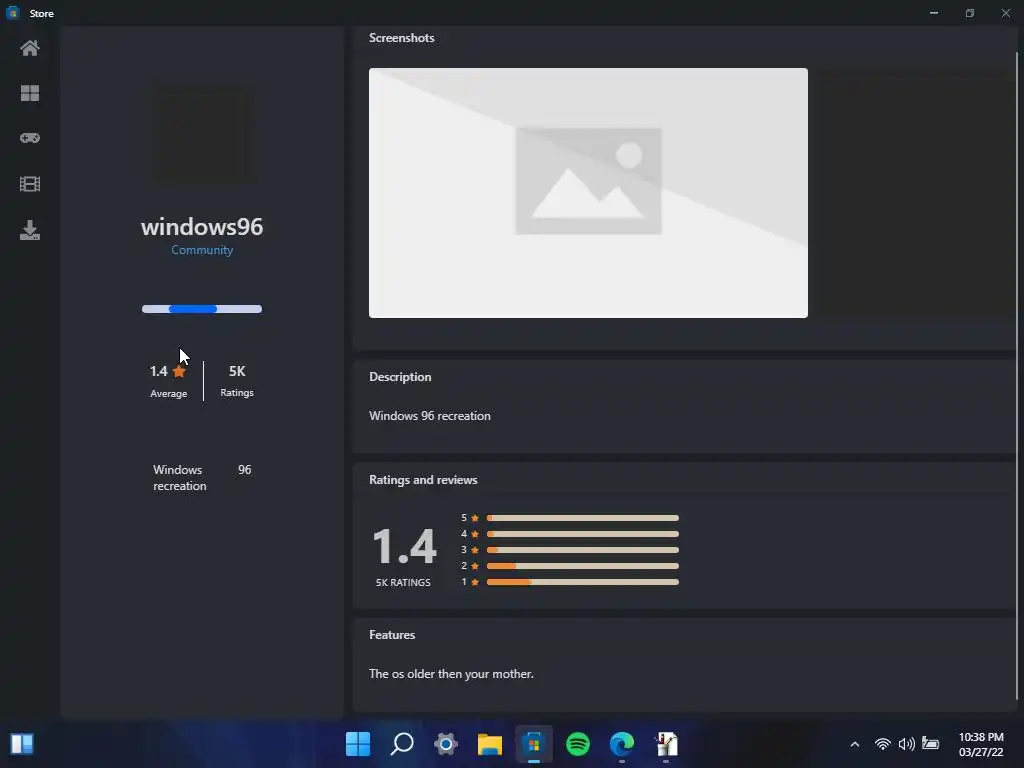The width and height of the screenshot is (1024, 768).
Task: Open the screenshot placeholder image
Action: 588,193
